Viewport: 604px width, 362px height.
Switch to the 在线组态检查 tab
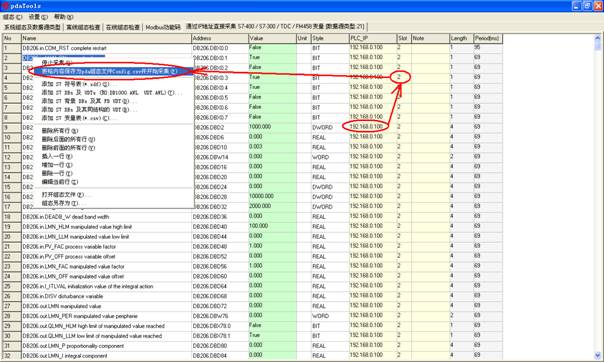[x=122, y=27]
